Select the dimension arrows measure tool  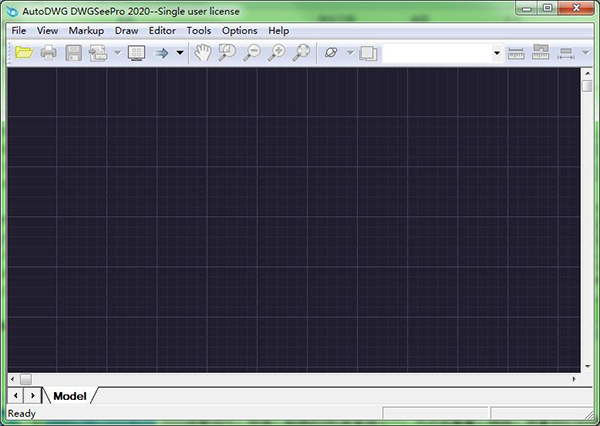pyautogui.click(x=566, y=54)
